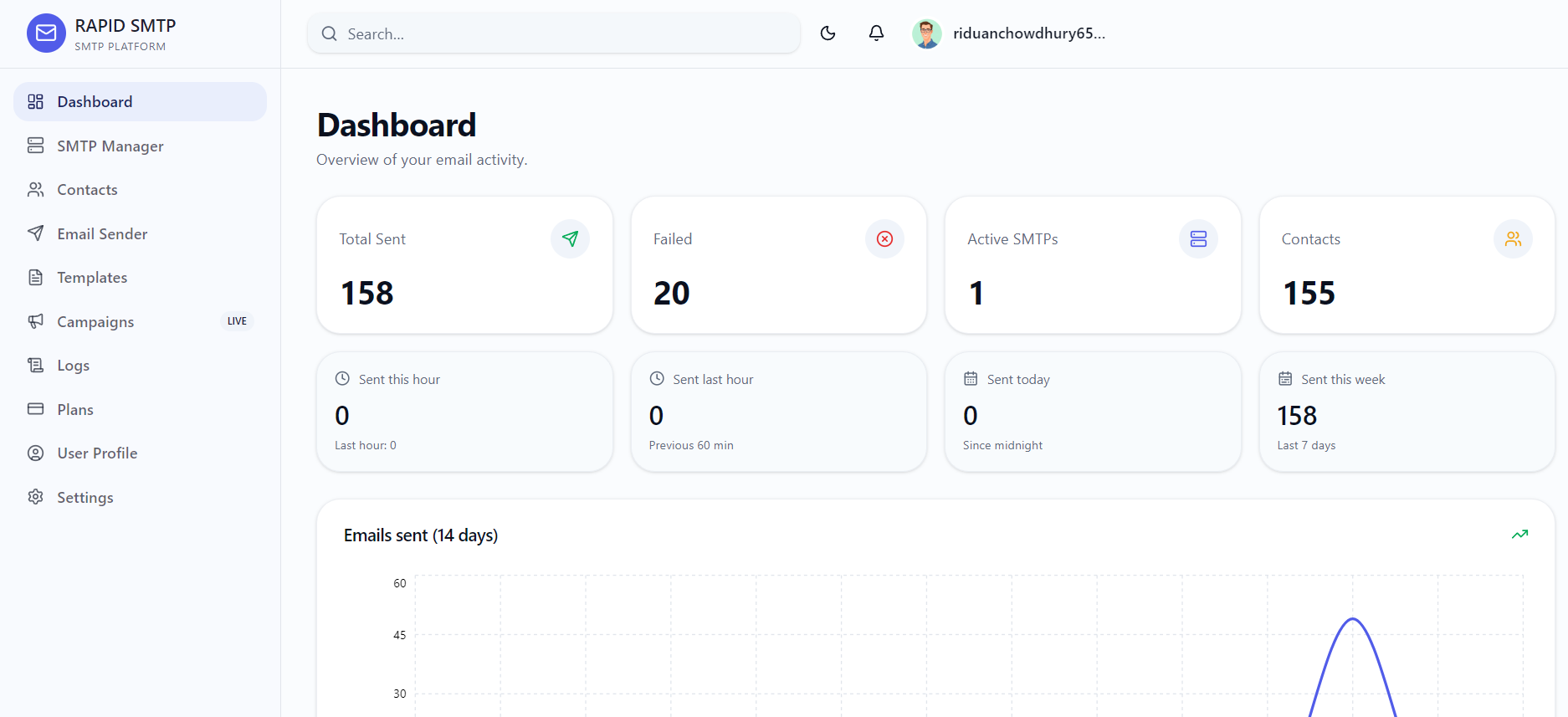The image size is (1568, 717).
Task: Go to Contacts in sidebar
Action: [141, 190]
